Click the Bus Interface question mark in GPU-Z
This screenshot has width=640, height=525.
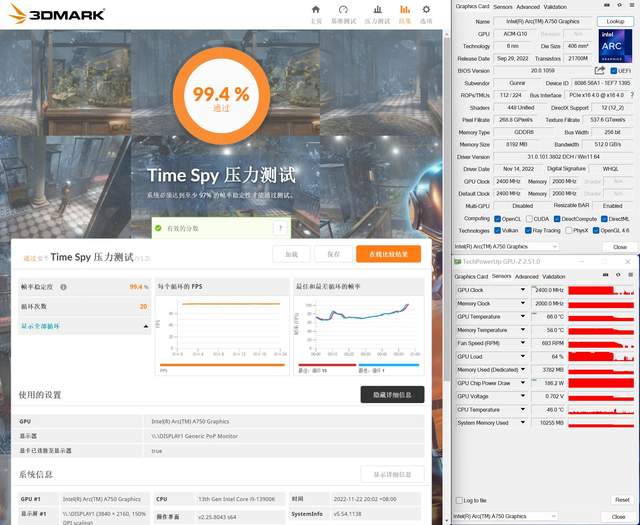(x=632, y=95)
